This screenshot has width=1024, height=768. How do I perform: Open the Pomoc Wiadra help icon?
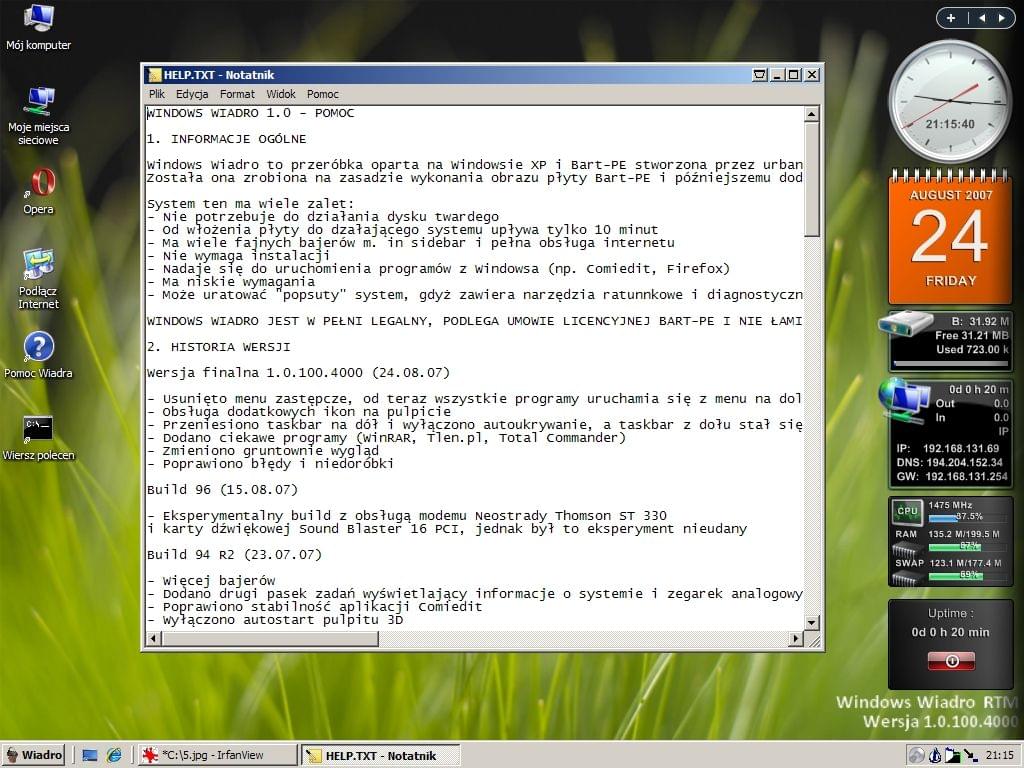pyautogui.click(x=39, y=355)
